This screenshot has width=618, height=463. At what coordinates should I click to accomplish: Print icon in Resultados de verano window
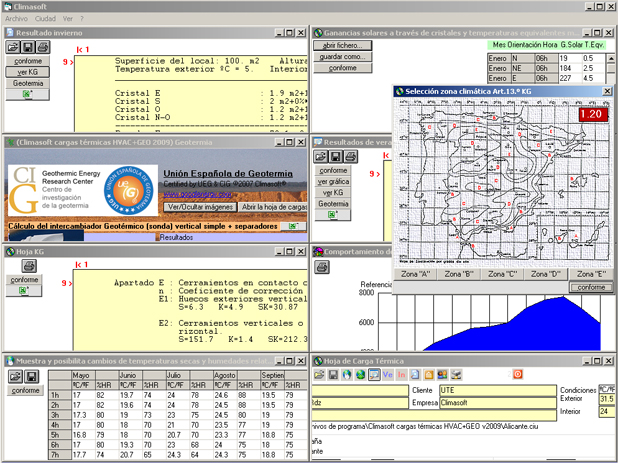pyautogui.click(x=350, y=157)
